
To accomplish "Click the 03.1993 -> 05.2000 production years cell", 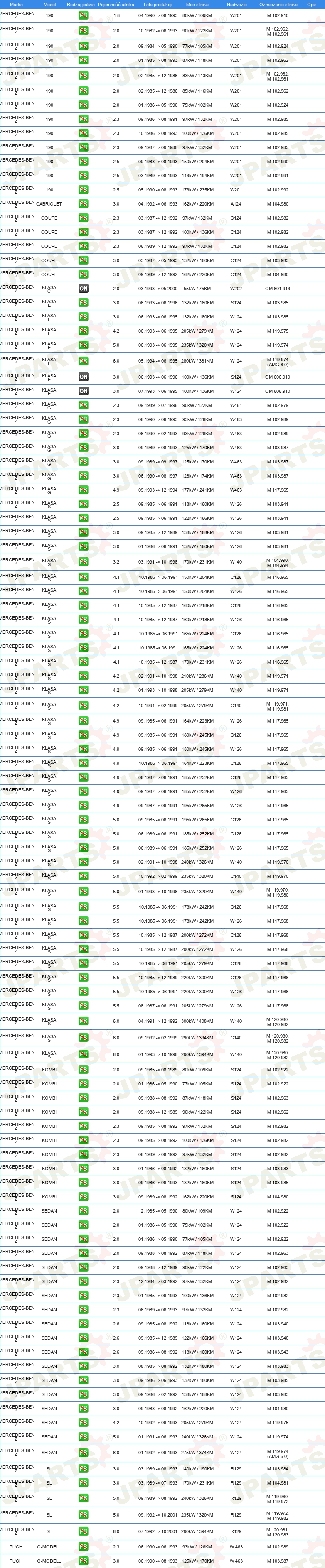I will 158,289.
